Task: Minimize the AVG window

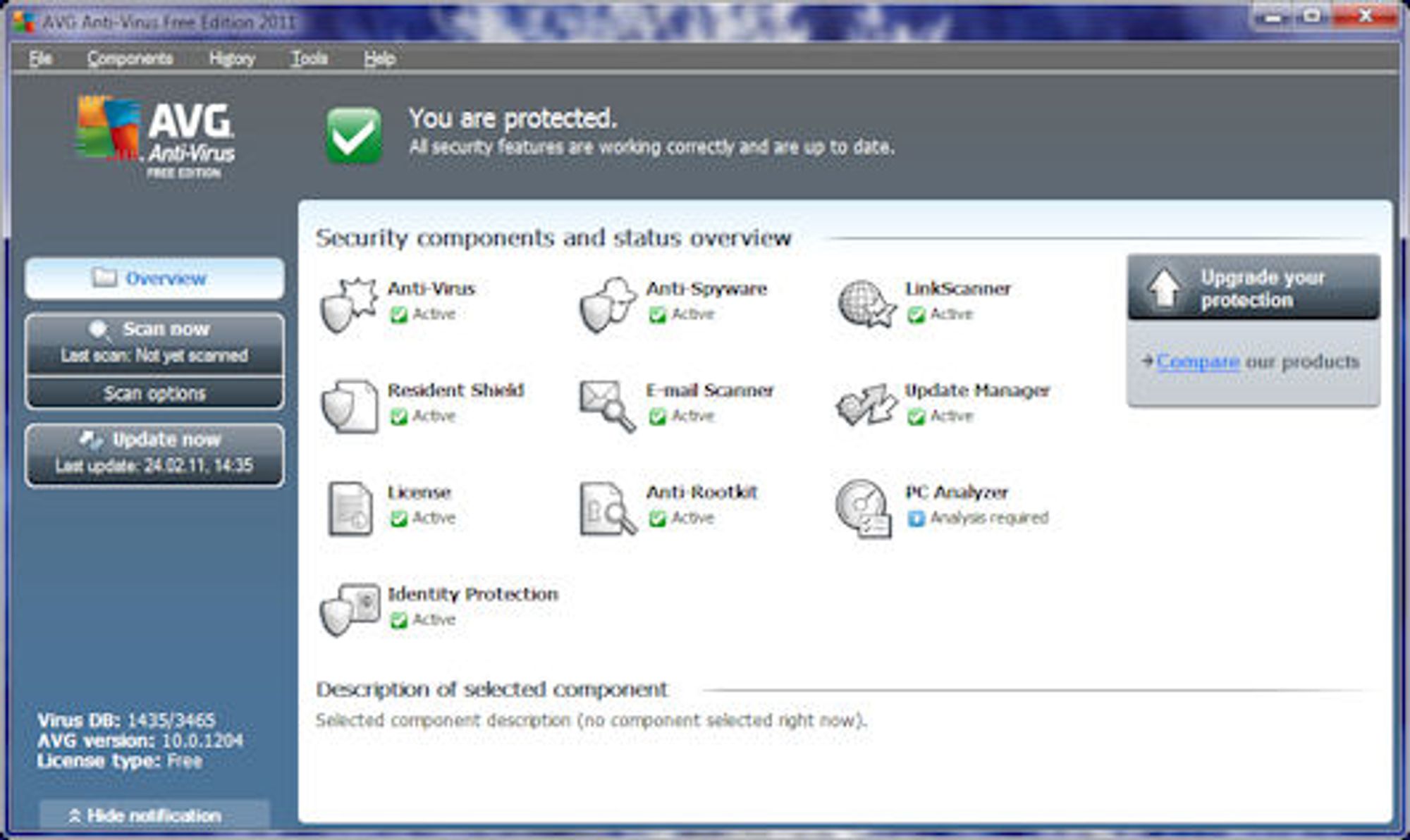Action: pos(1273,16)
